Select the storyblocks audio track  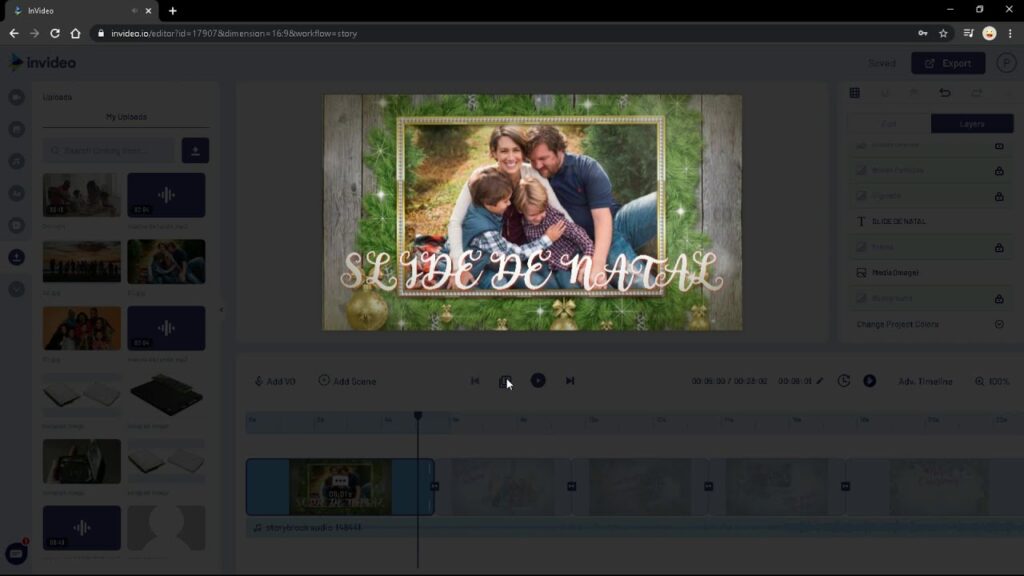(635, 528)
